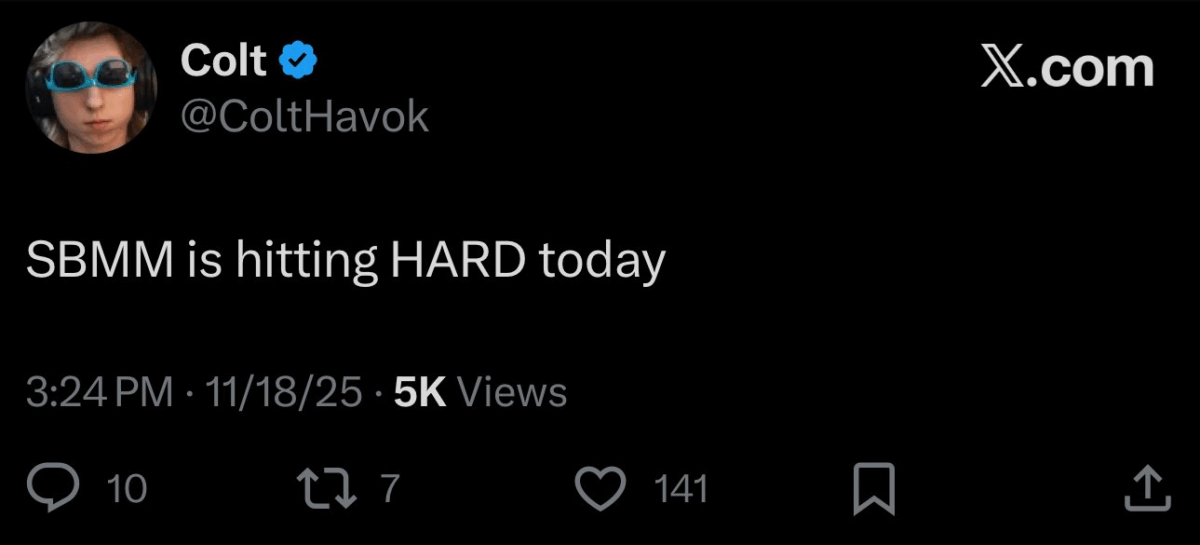The image size is (1200, 545).
Task: Open the share options icon
Action: coord(1147,488)
